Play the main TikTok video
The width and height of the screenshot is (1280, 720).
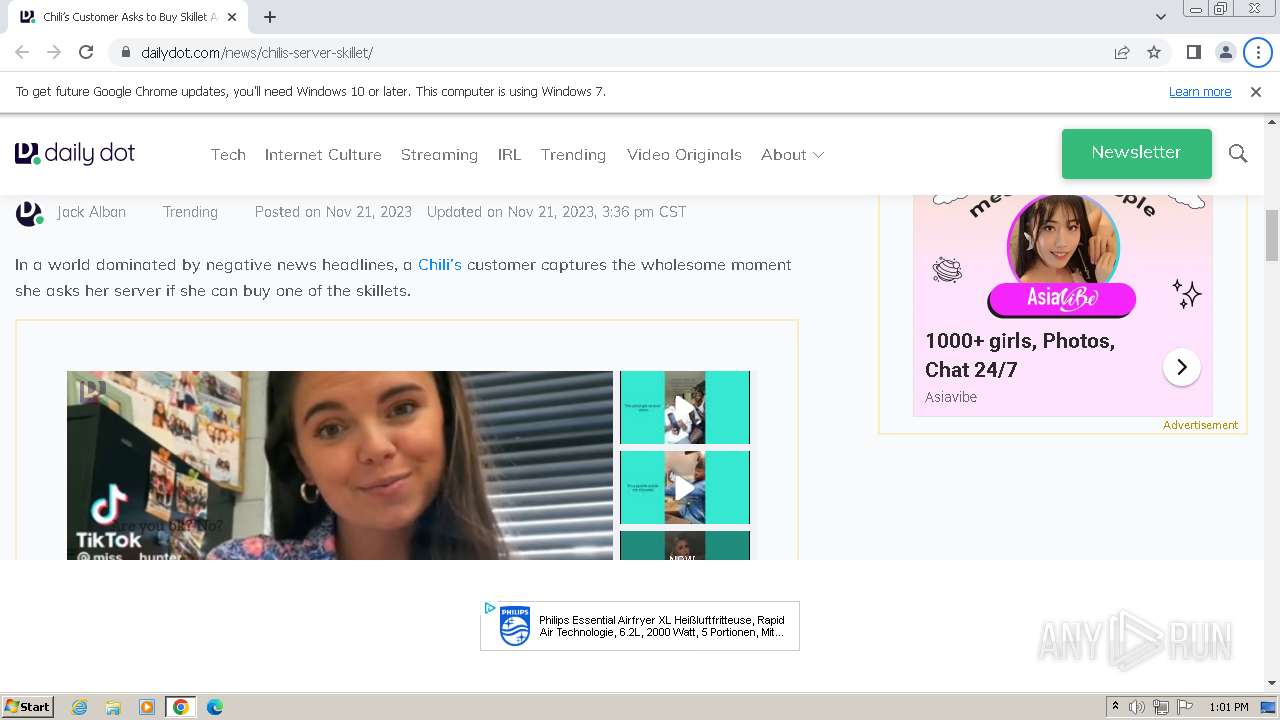tap(340, 465)
